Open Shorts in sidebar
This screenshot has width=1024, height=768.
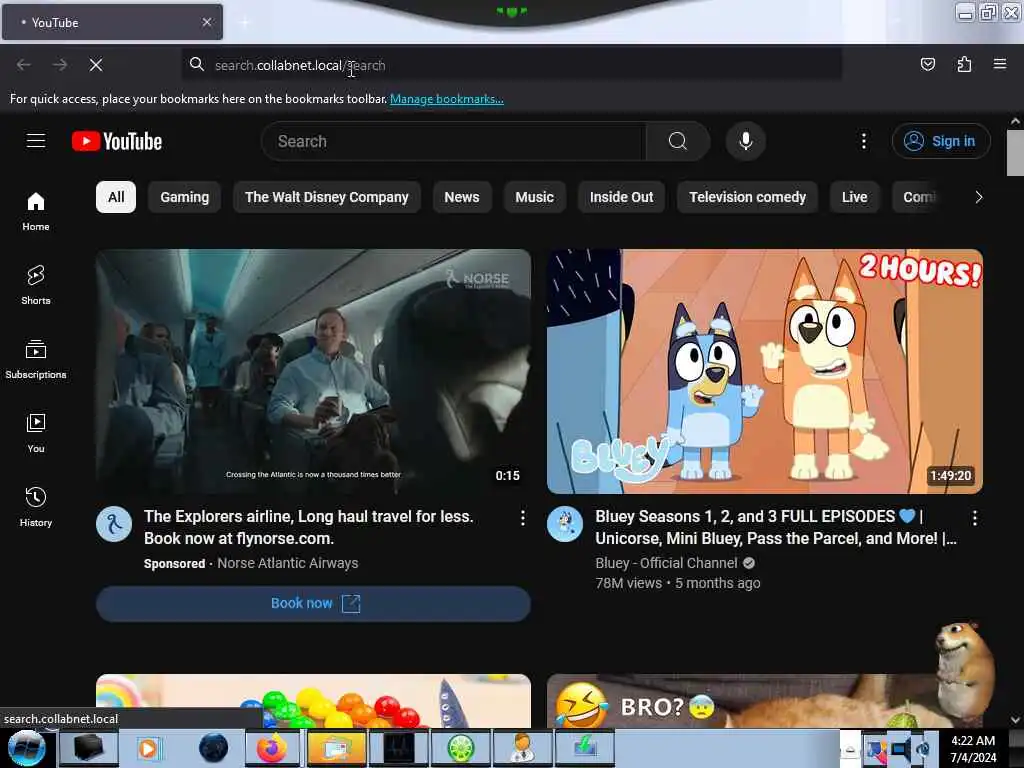click(x=36, y=285)
